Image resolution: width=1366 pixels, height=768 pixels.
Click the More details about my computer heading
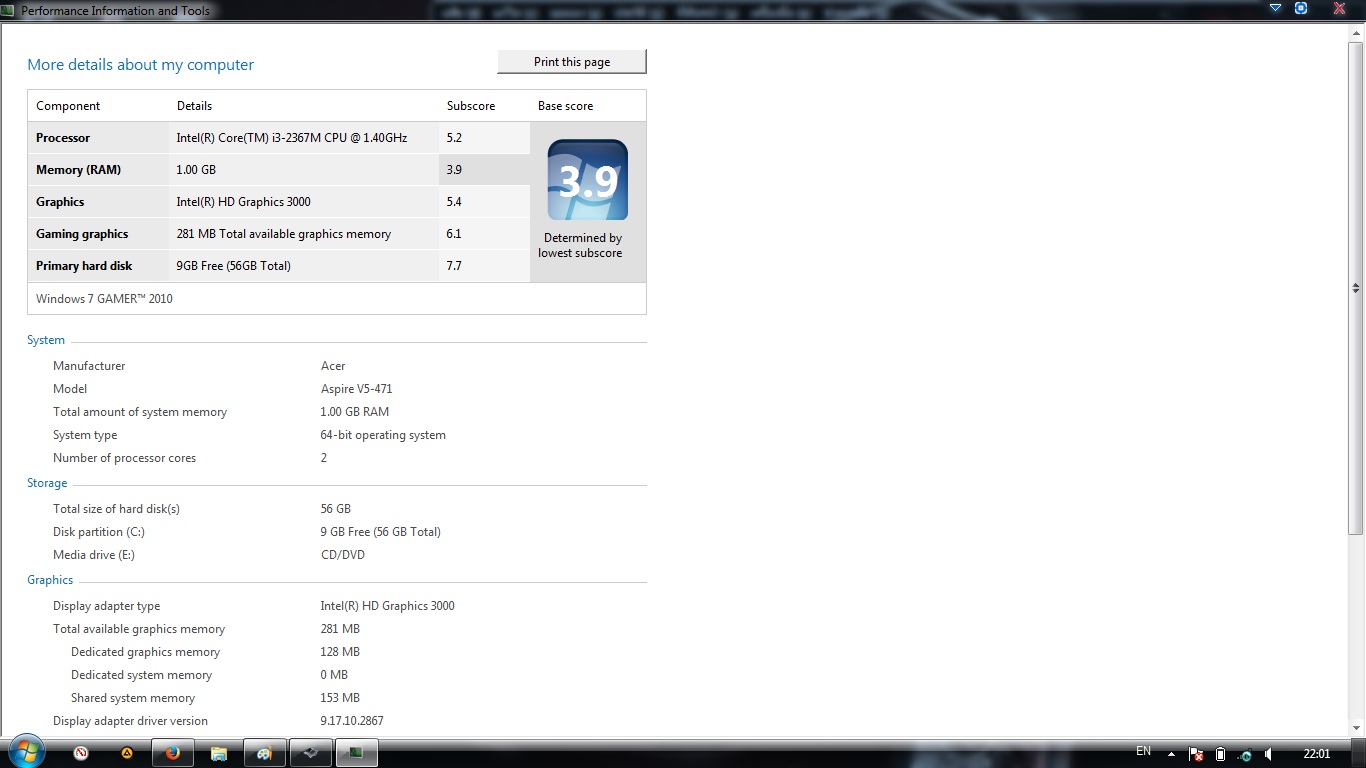pyautogui.click(x=141, y=65)
